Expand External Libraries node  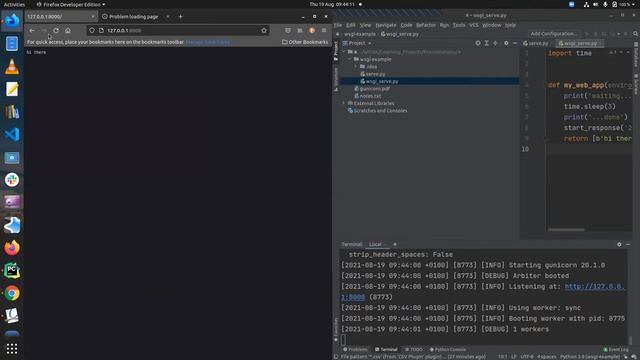[x=344, y=104]
